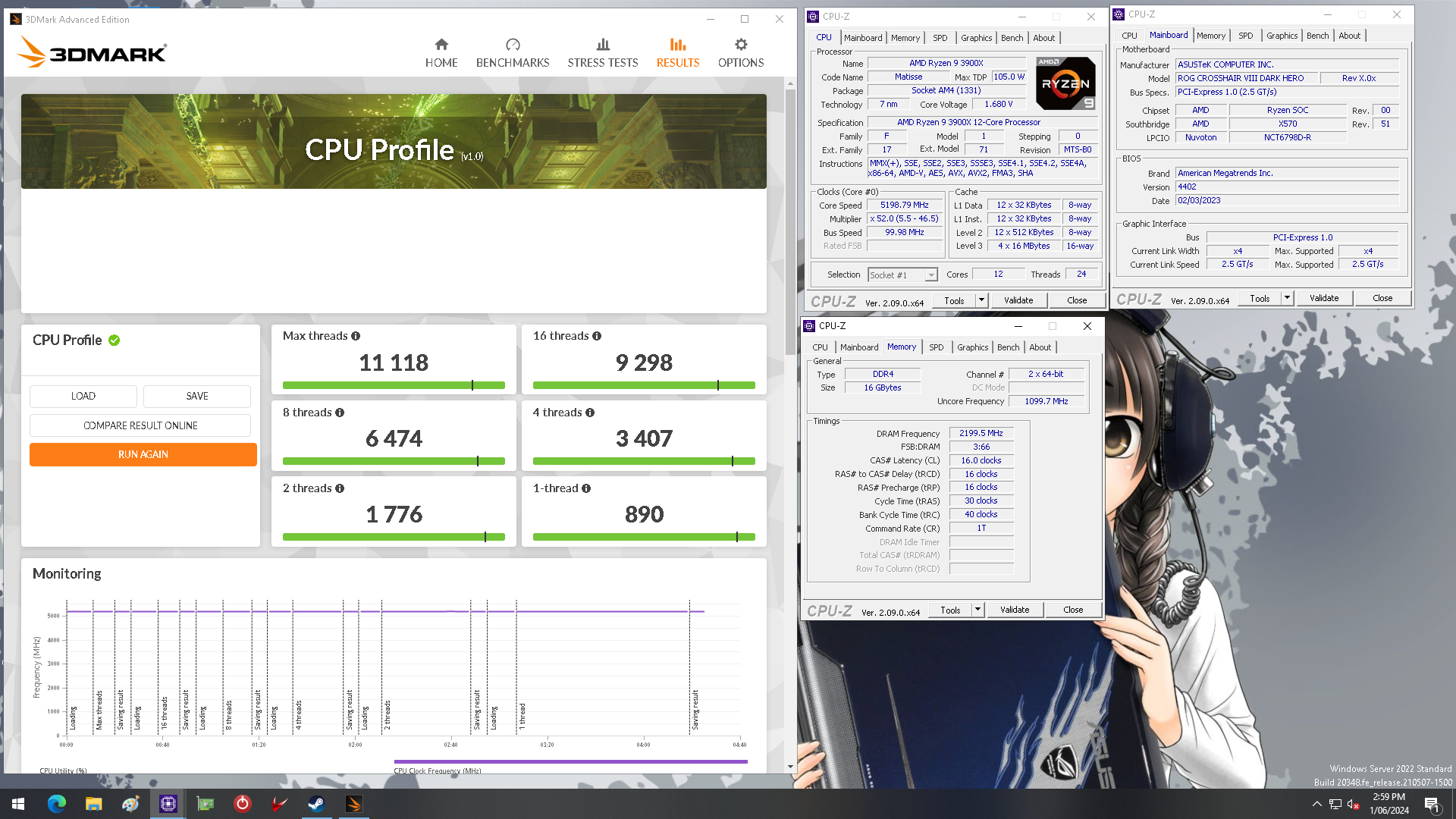The height and width of the screenshot is (819, 1456).
Task: Click LOAD result button
Action: coord(83,396)
